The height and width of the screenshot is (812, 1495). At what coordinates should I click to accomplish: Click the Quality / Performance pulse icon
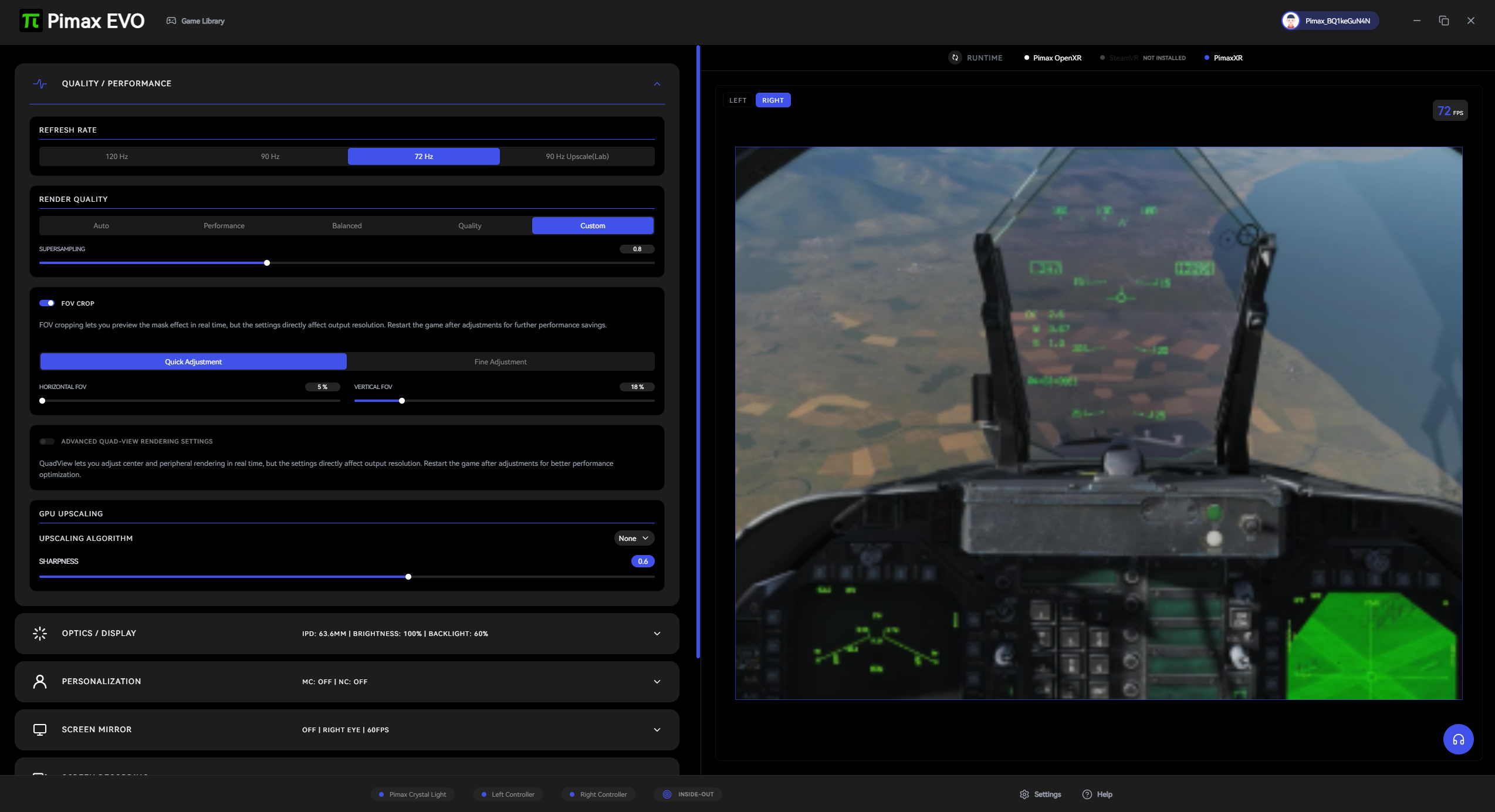[40, 84]
